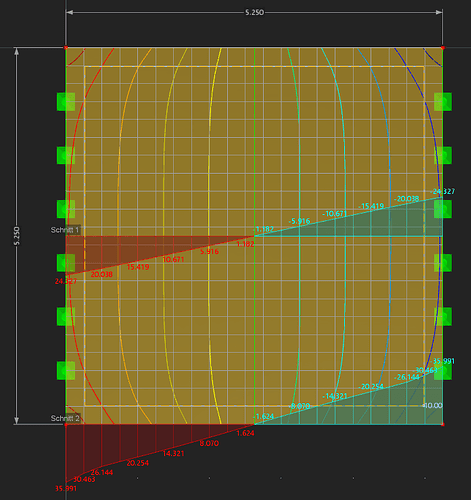The image size is (471, 500).
Task: Select the Schnitt 2 section label
Action: coord(65,418)
